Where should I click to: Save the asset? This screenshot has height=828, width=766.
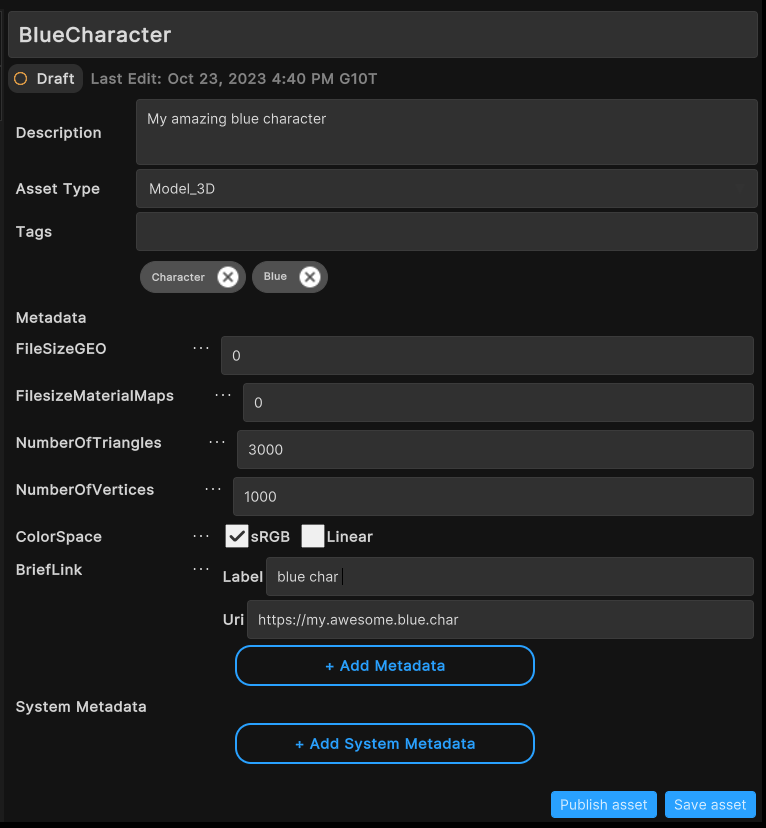click(x=710, y=804)
